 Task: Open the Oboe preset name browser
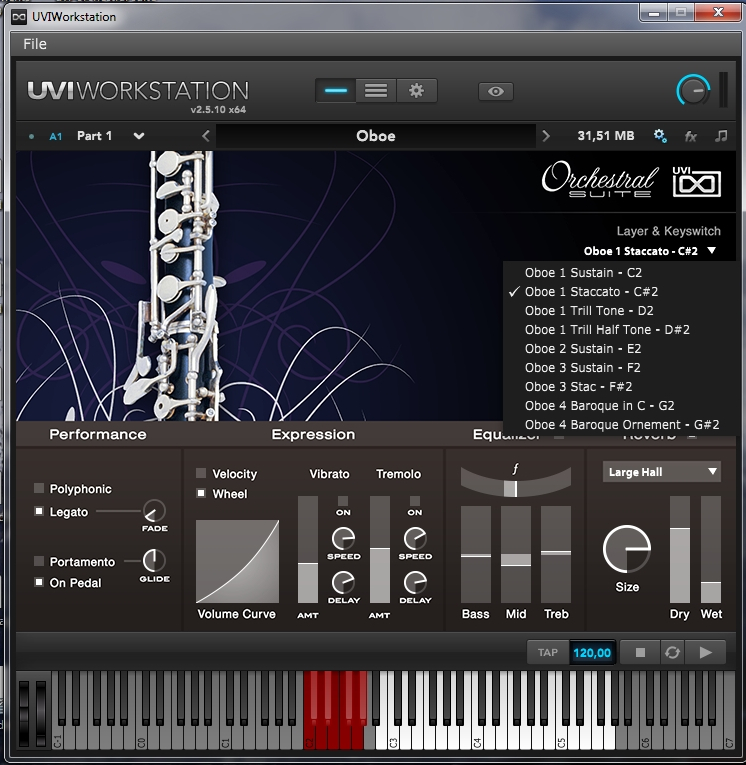[x=376, y=136]
